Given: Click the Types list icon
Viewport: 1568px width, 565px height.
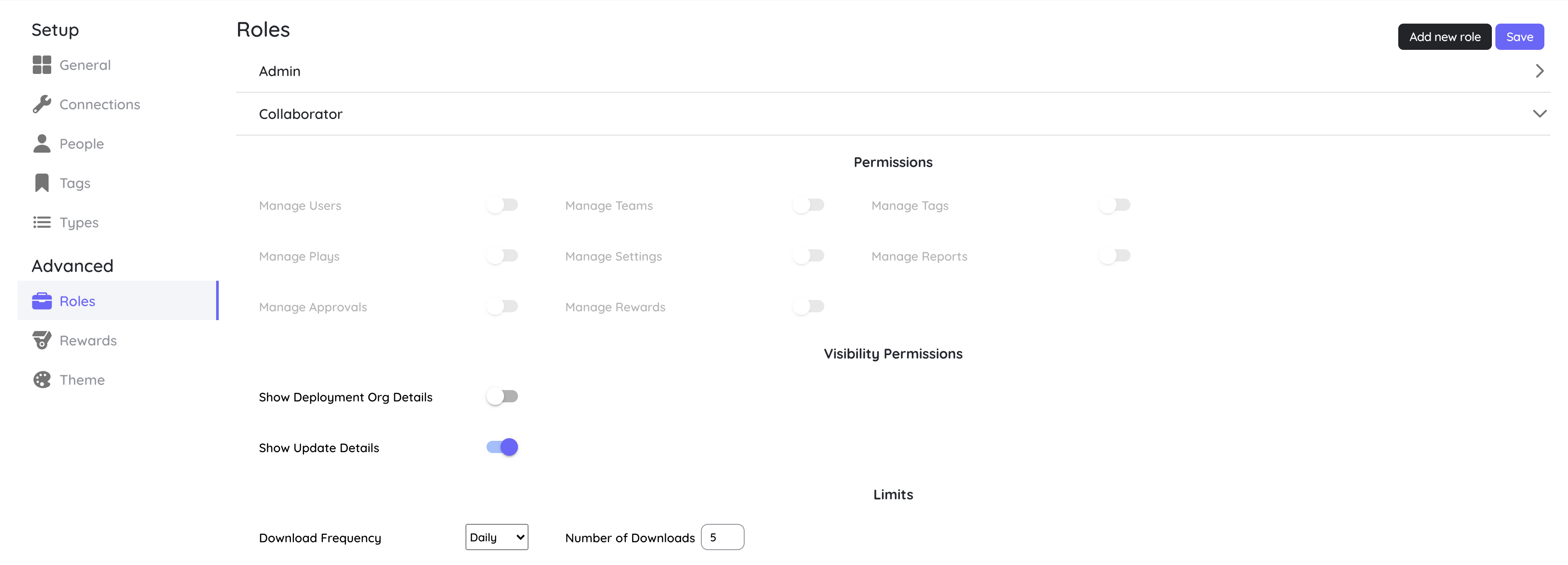Looking at the screenshot, I should (x=42, y=223).
